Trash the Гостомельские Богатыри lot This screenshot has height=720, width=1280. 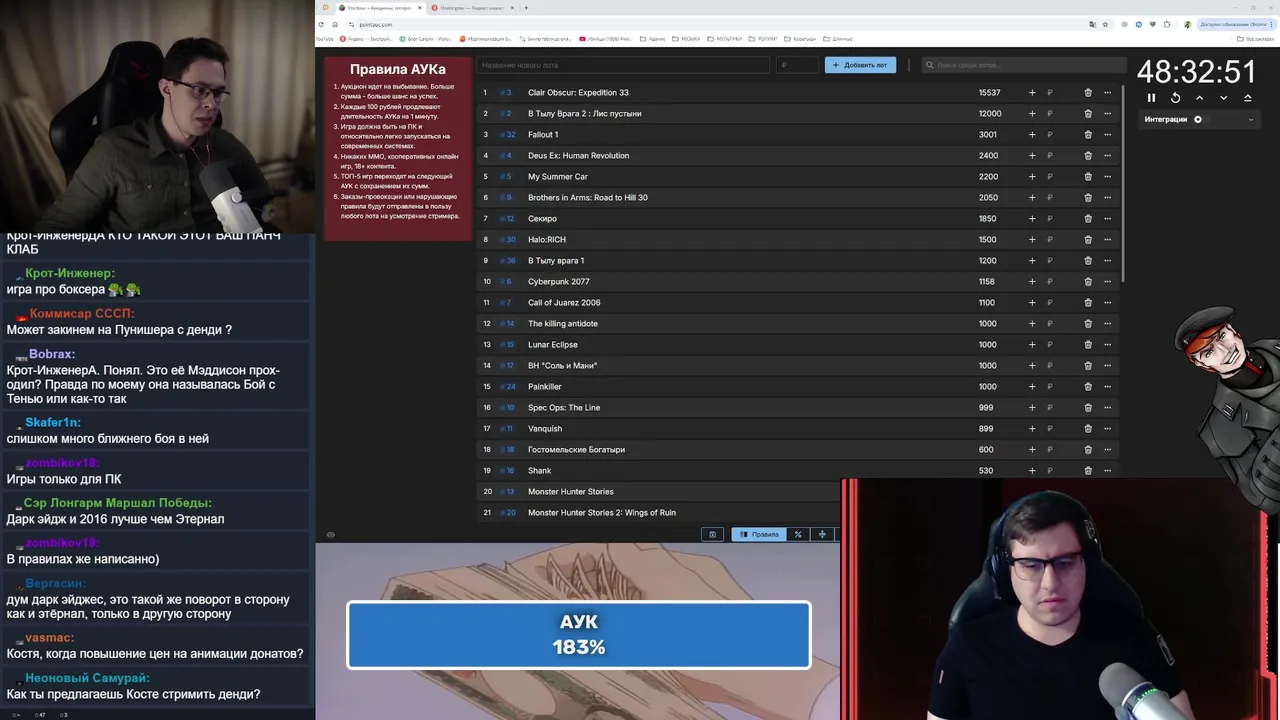click(x=1088, y=450)
